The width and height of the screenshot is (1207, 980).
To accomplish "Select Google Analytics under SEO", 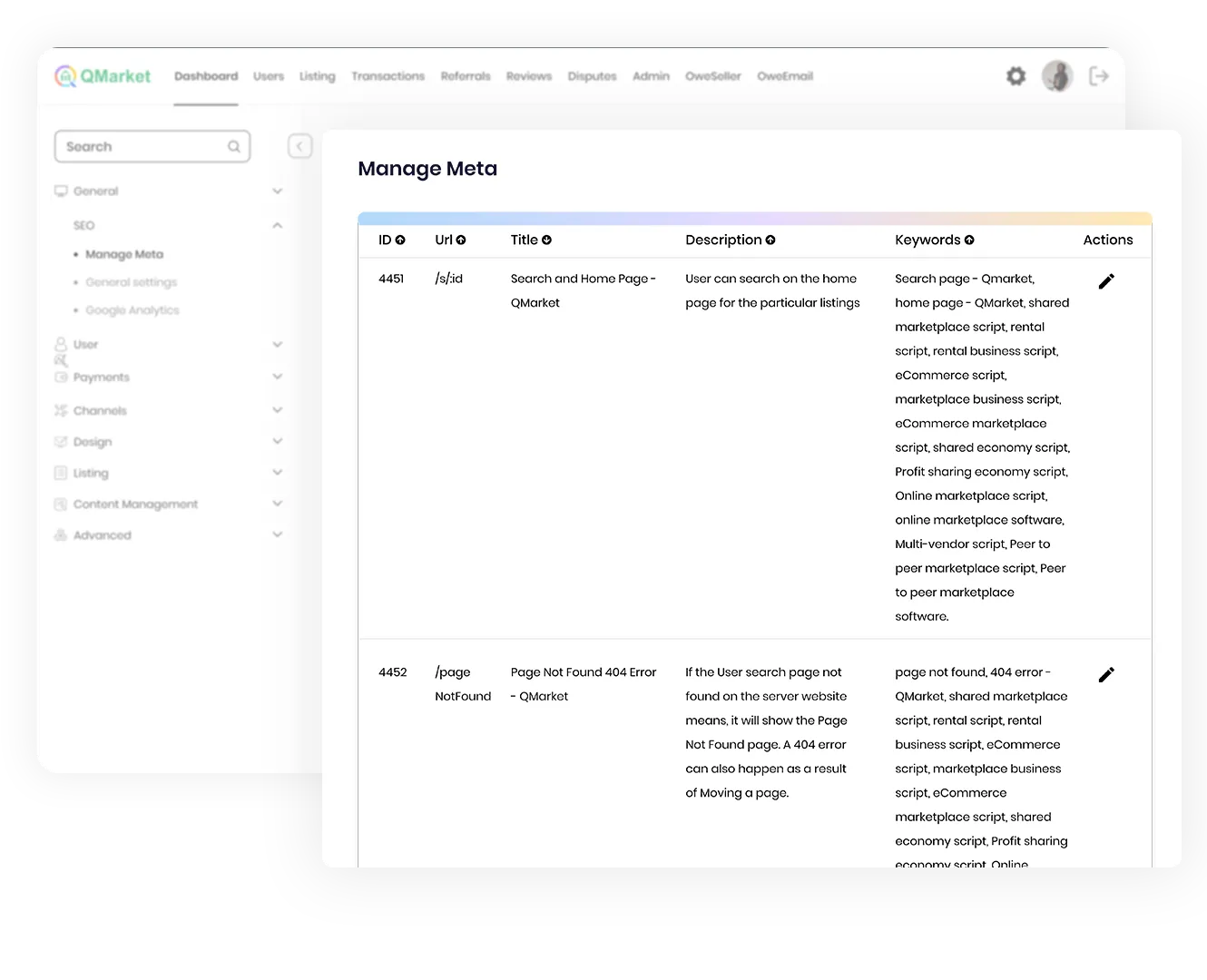I will (132, 310).
